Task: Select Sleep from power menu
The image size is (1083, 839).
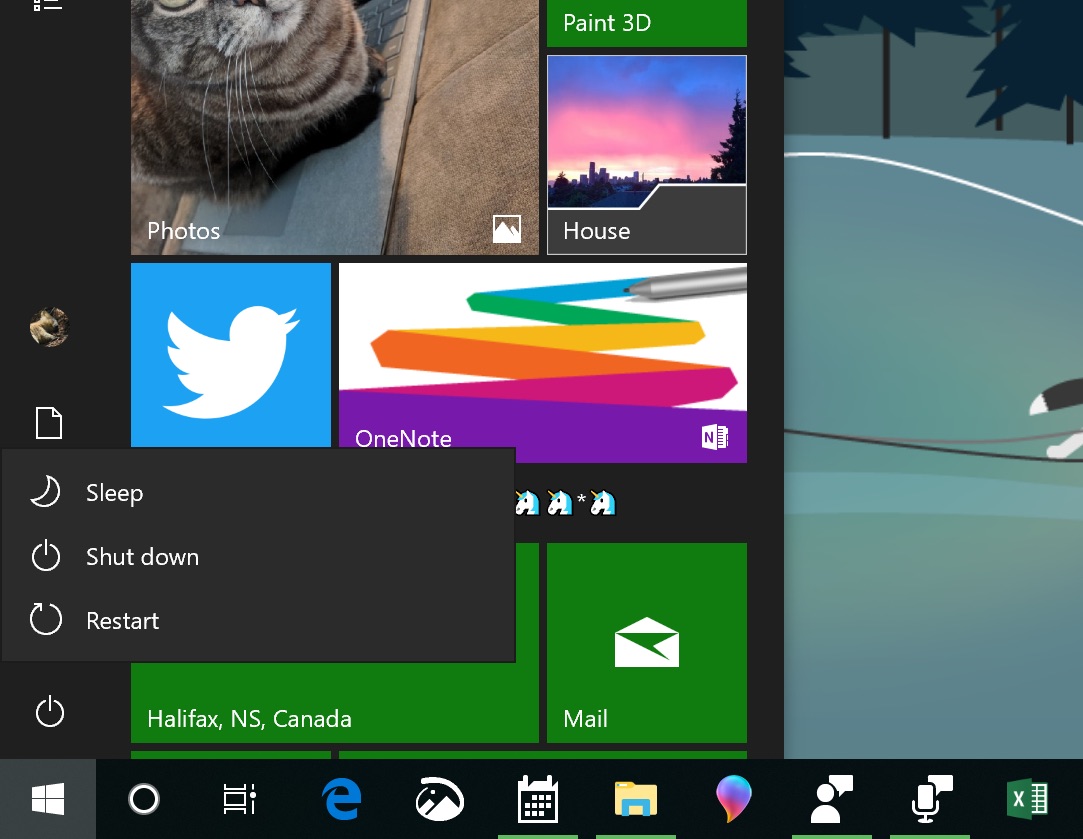Action: pyautogui.click(x=114, y=493)
